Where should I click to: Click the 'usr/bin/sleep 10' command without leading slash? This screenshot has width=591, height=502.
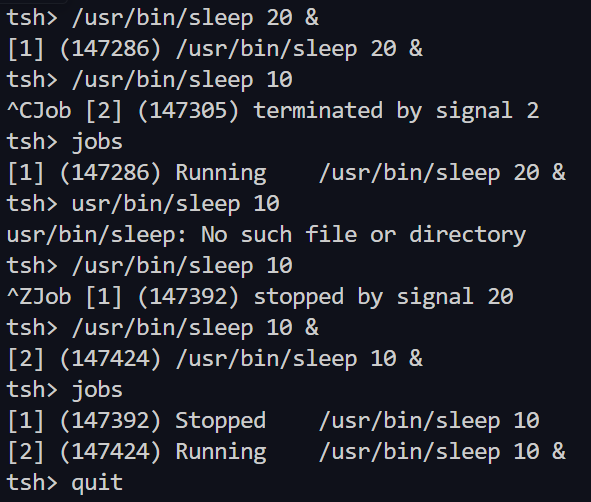(x=176, y=204)
